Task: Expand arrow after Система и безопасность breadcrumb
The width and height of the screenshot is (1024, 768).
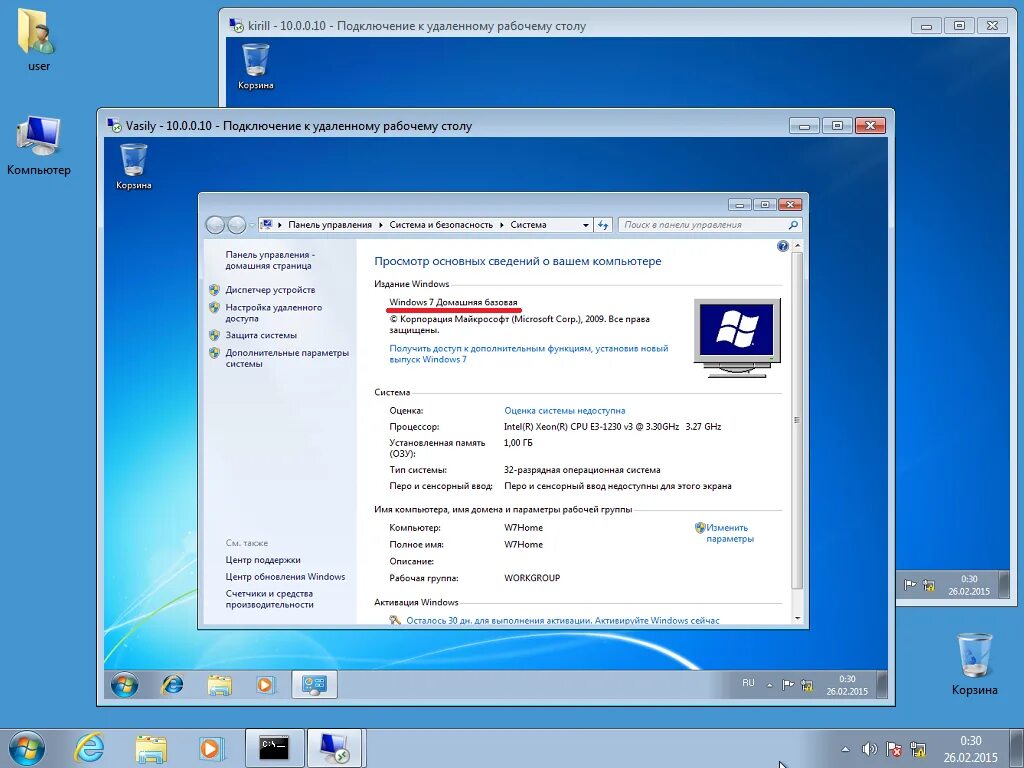Action: coord(502,225)
